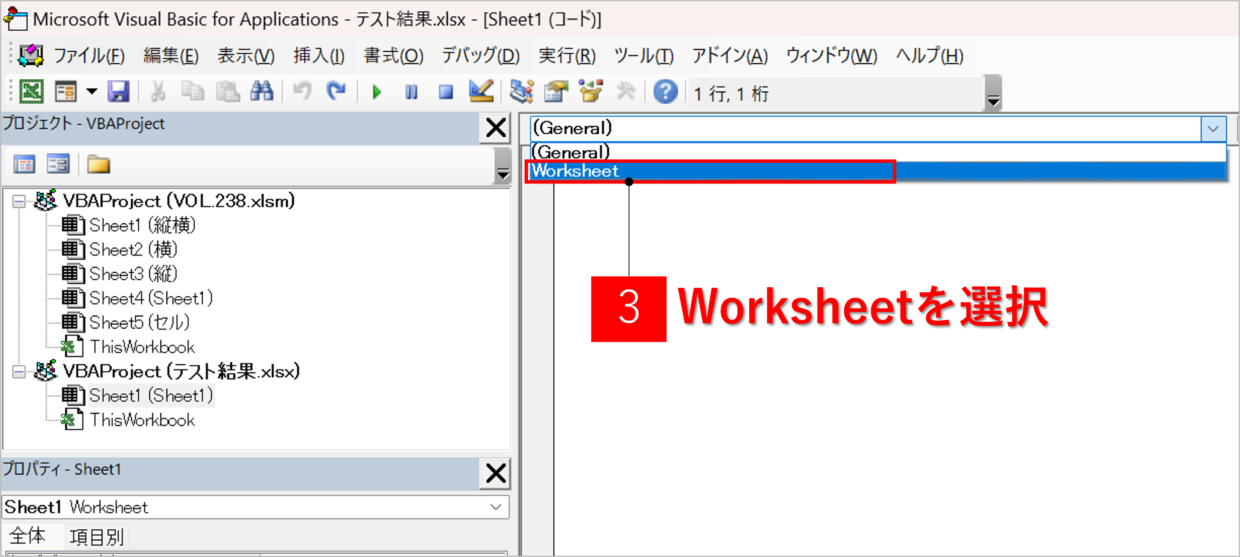Close the Project - VBAProject pane
Viewport: 1240px width, 557px height.
[495, 127]
